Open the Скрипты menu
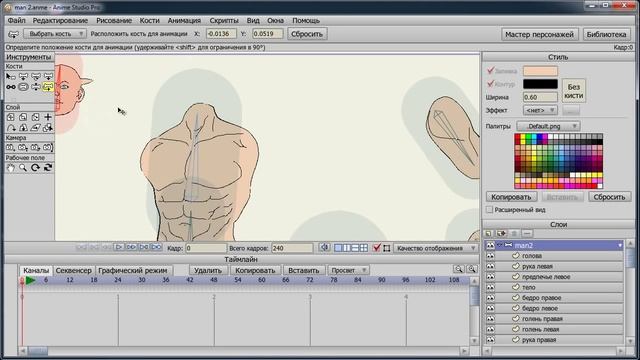 (x=224, y=20)
